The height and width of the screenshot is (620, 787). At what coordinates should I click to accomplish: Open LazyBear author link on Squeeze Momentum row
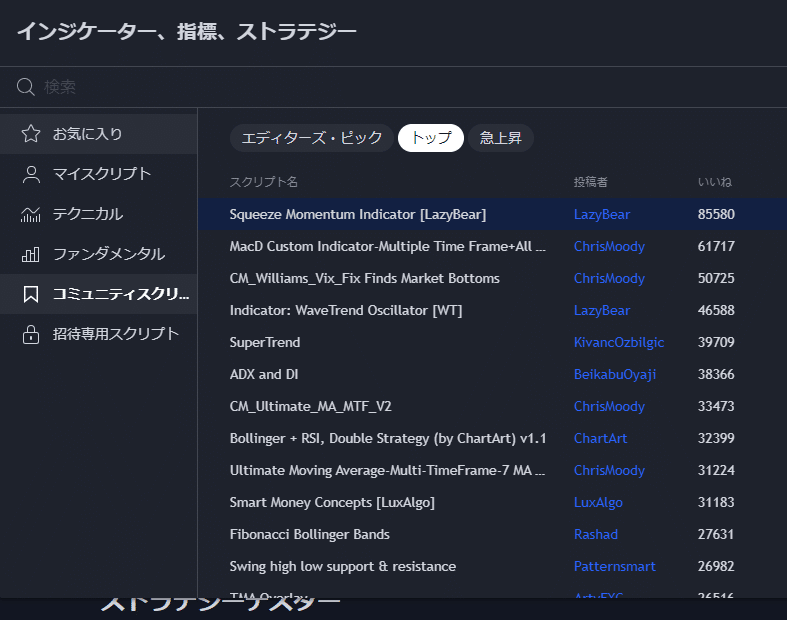pyautogui.click(x=602, y=215)
